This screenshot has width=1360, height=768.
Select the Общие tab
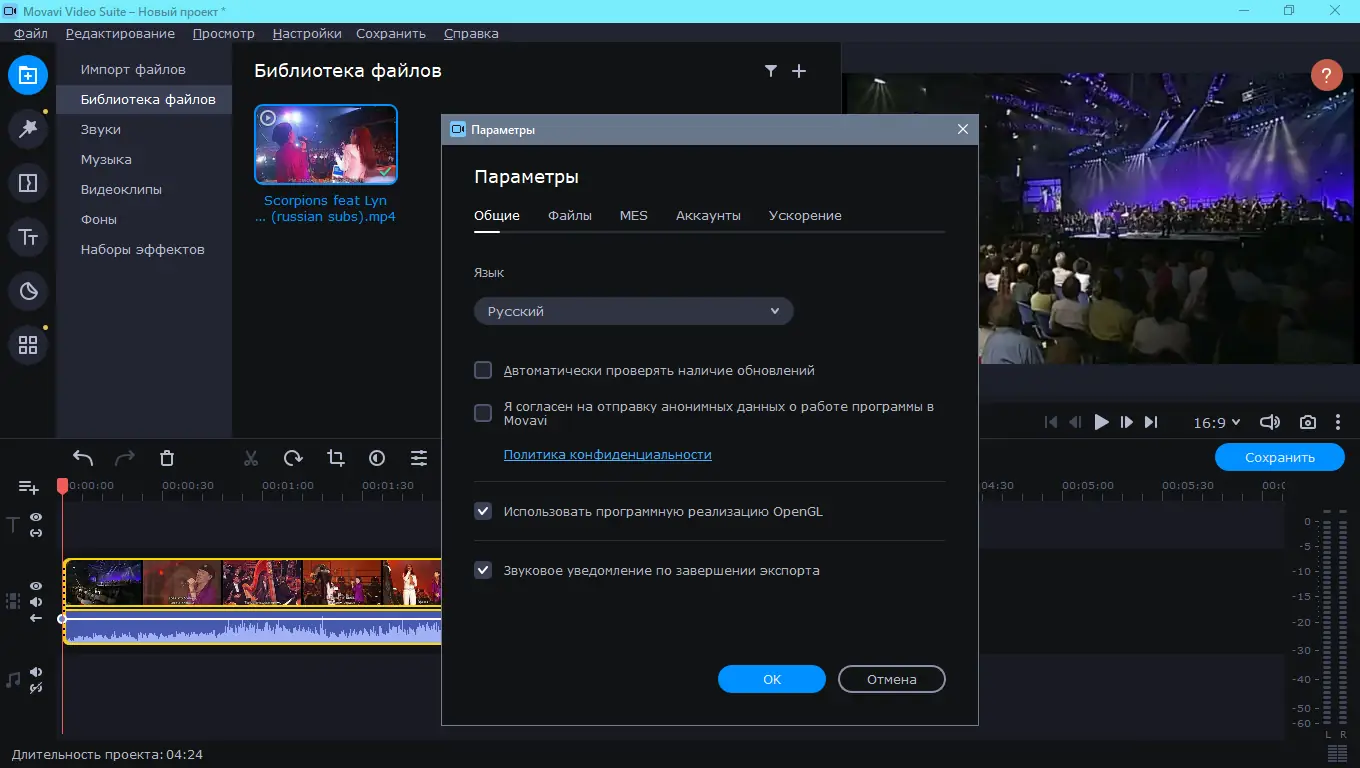pos(497,215)
